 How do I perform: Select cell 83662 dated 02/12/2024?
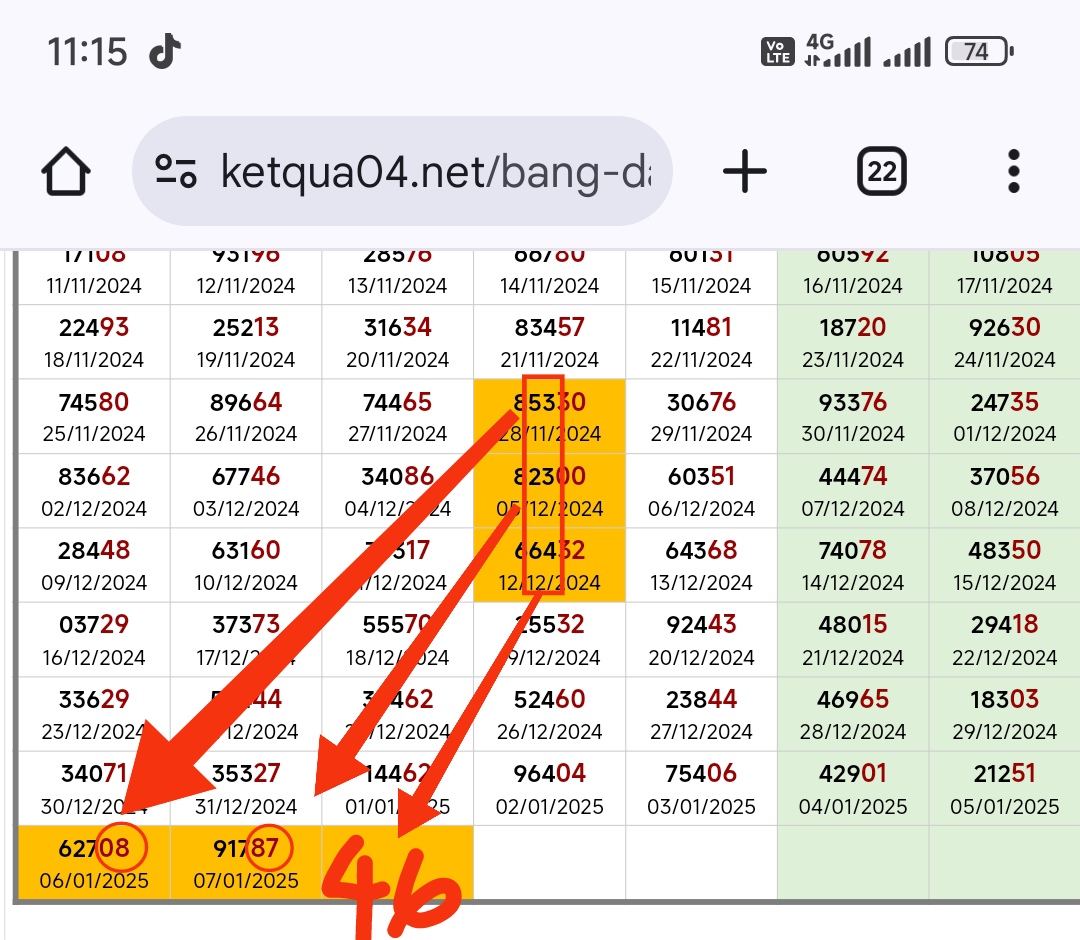(94, 491)
